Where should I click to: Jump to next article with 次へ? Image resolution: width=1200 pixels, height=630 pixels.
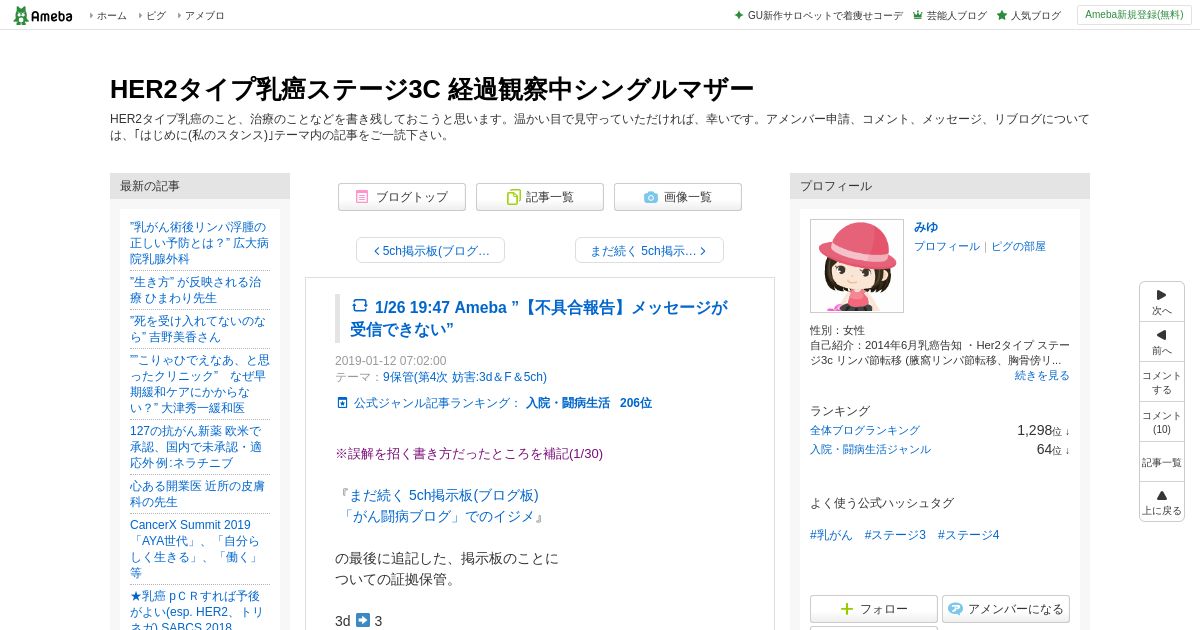click(x=1162, y=302)
